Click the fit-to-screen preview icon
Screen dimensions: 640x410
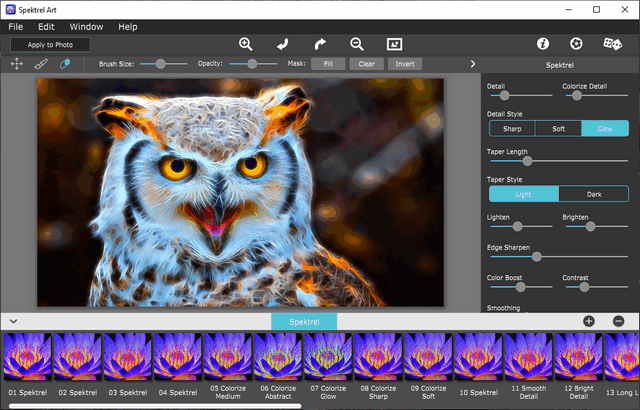[394, 44]
